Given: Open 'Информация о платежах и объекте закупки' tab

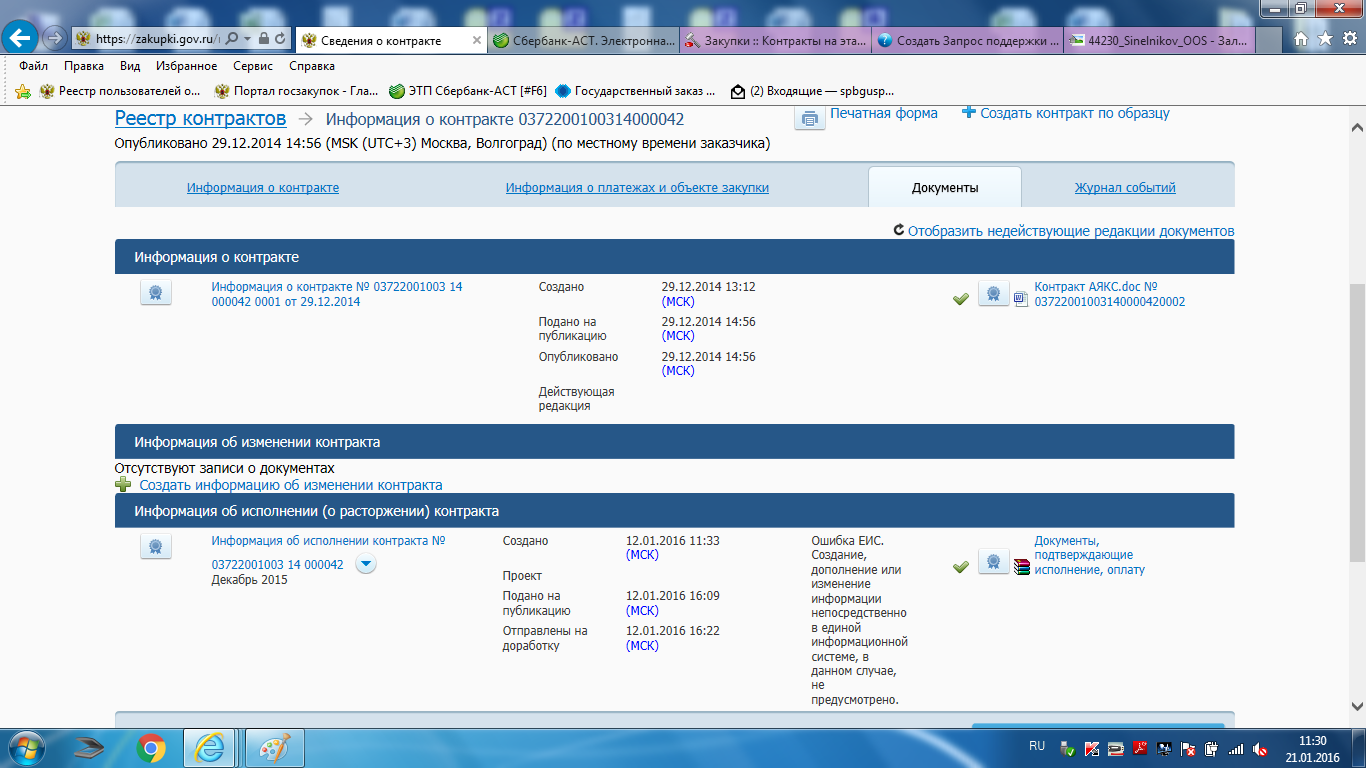Looking at the screenshot, I should click(637, 187).
